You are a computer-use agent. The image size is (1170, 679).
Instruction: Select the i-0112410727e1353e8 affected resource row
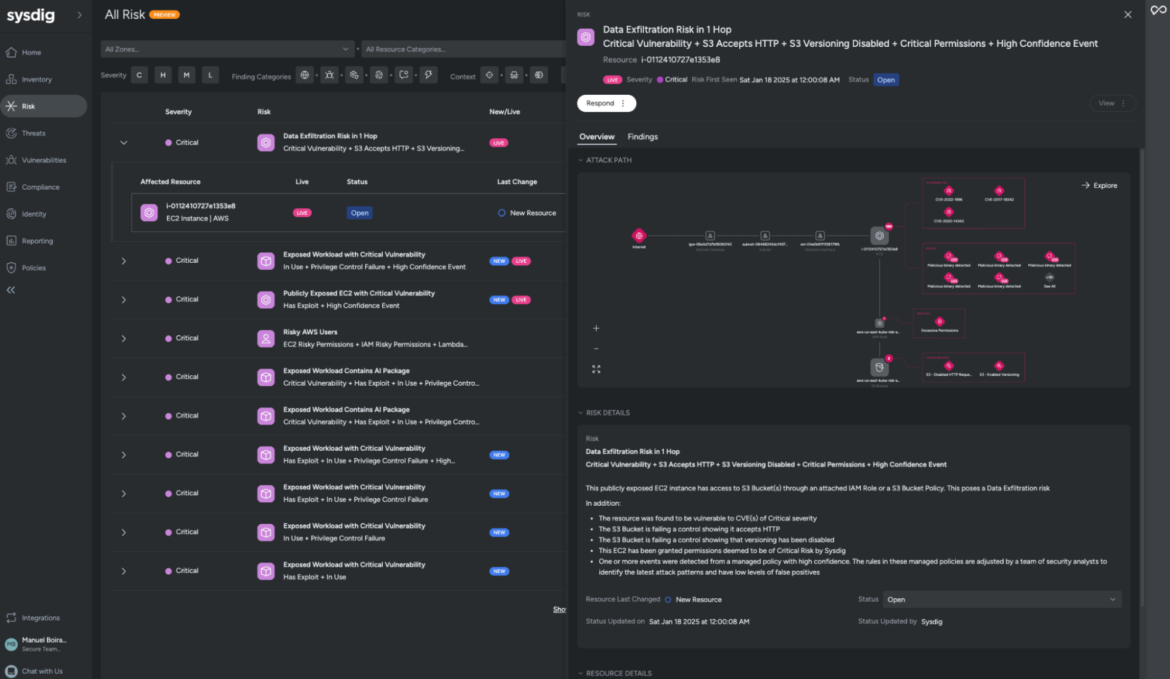(x=348, y=213)
